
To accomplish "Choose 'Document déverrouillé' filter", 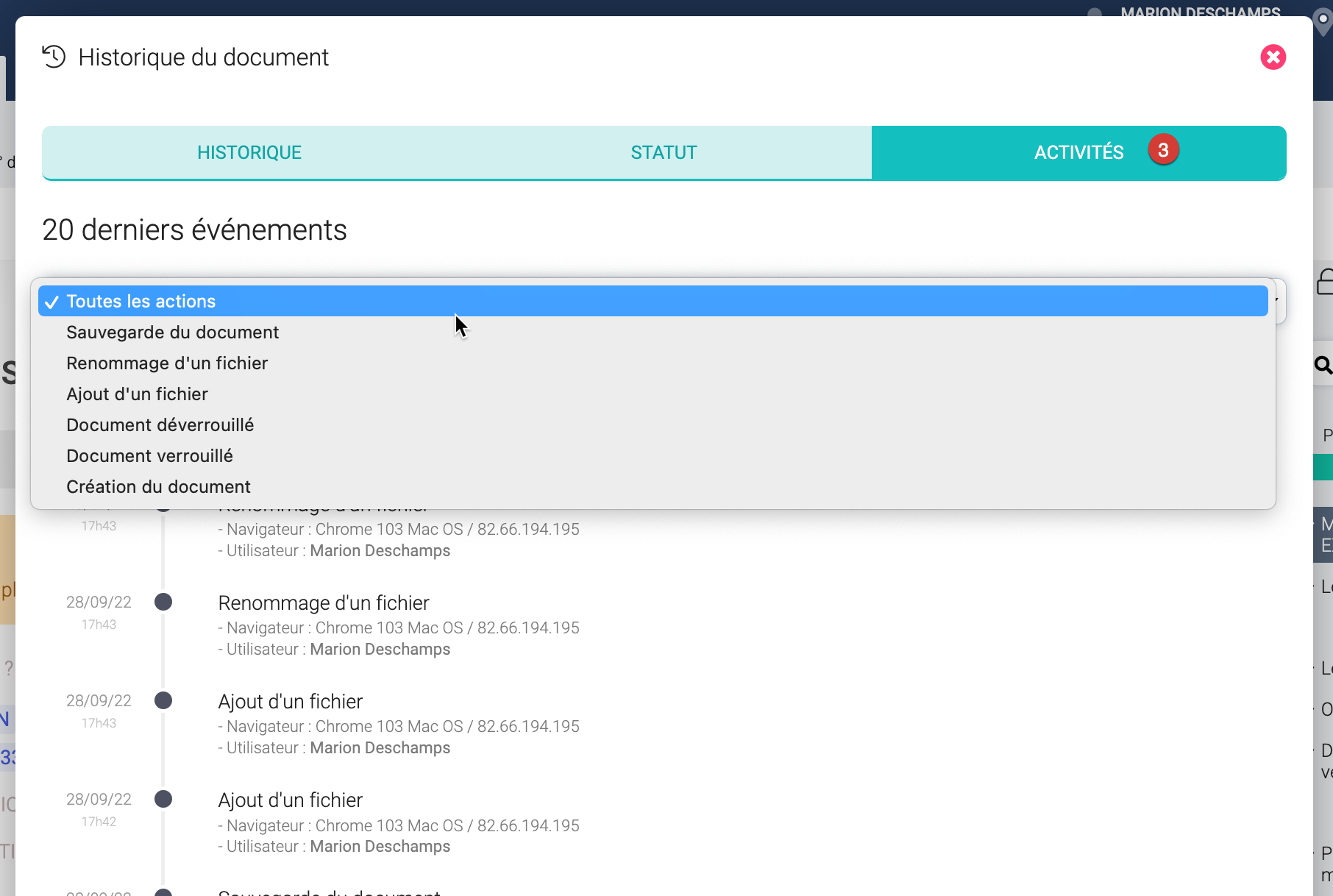I will tap(160, 425).
